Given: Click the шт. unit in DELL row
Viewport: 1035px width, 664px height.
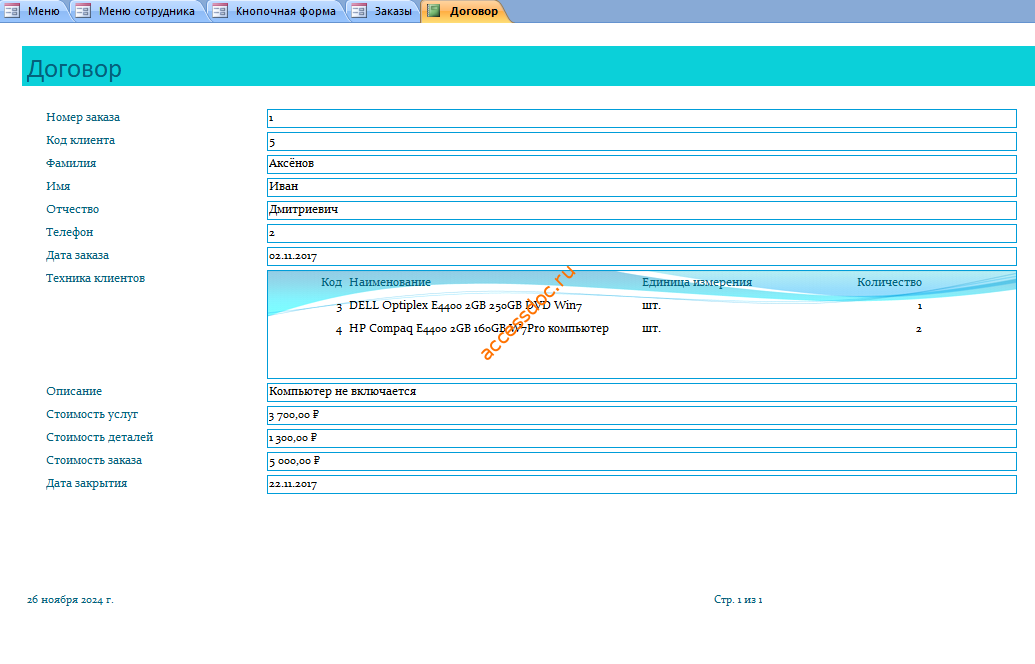Looking at the screenshot, I should point(651,306).
